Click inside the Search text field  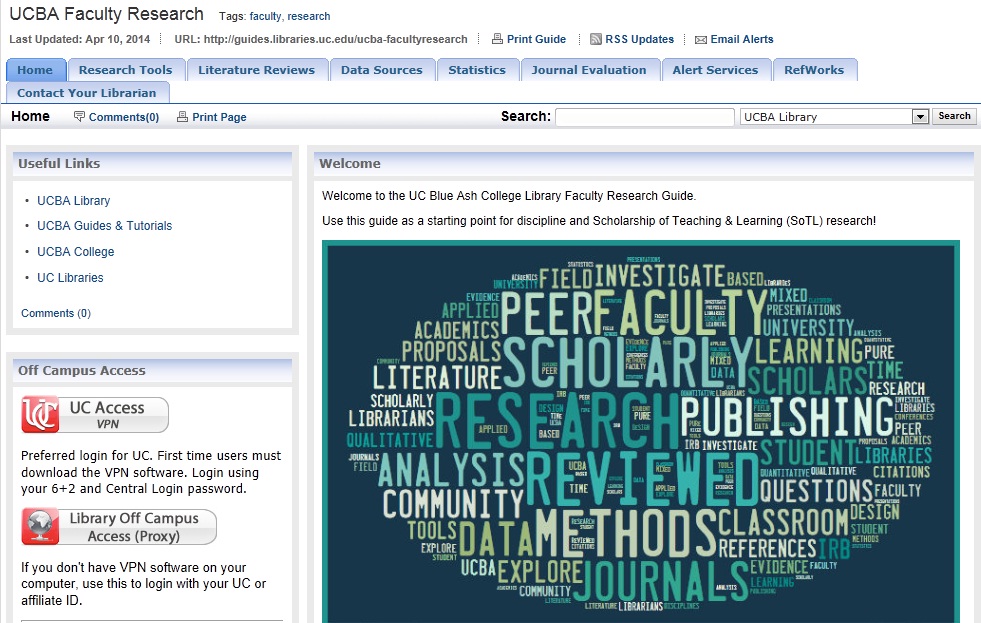(x=644, y=116)
